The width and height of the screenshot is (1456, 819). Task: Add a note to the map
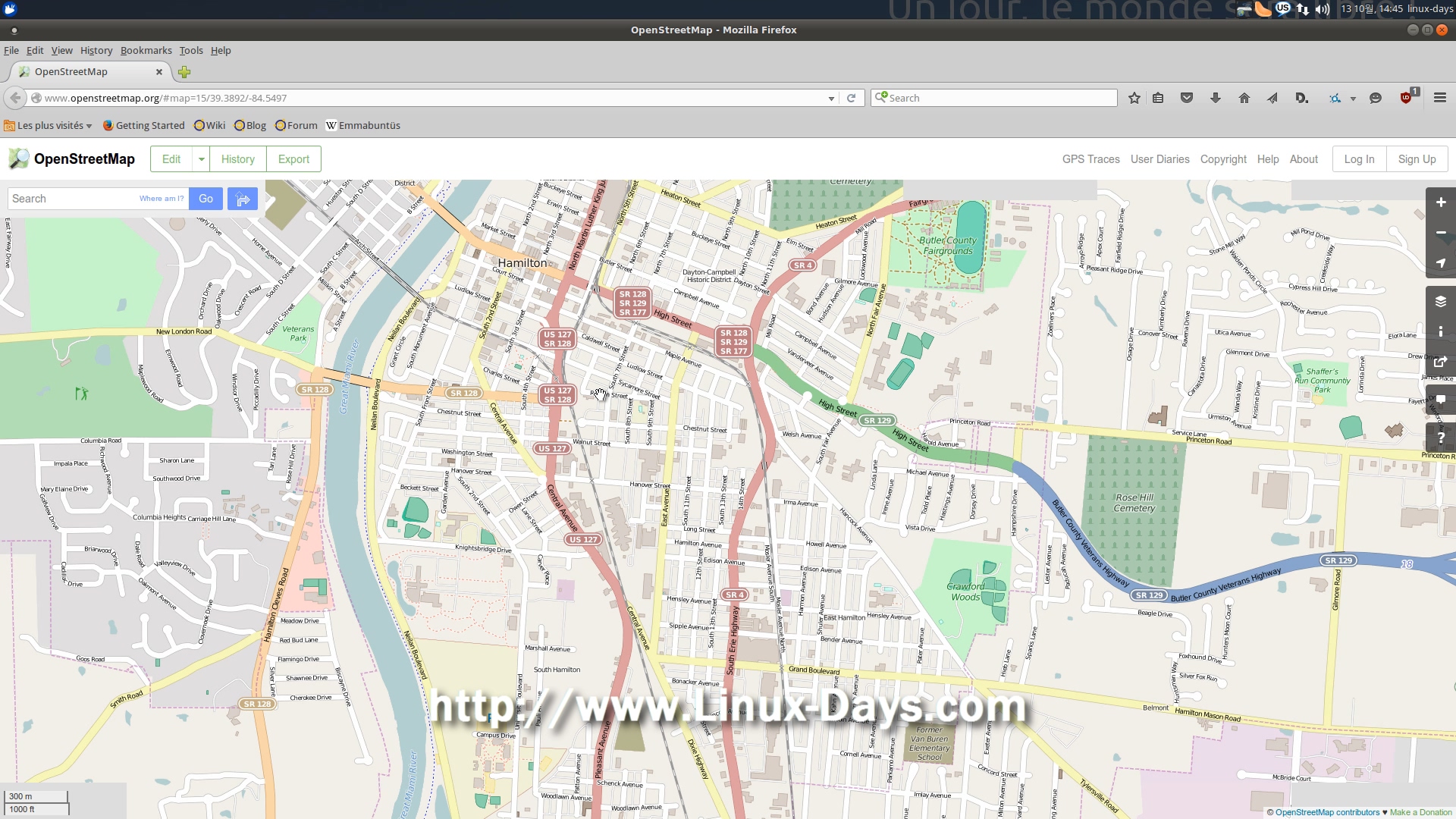[1441, 400]
